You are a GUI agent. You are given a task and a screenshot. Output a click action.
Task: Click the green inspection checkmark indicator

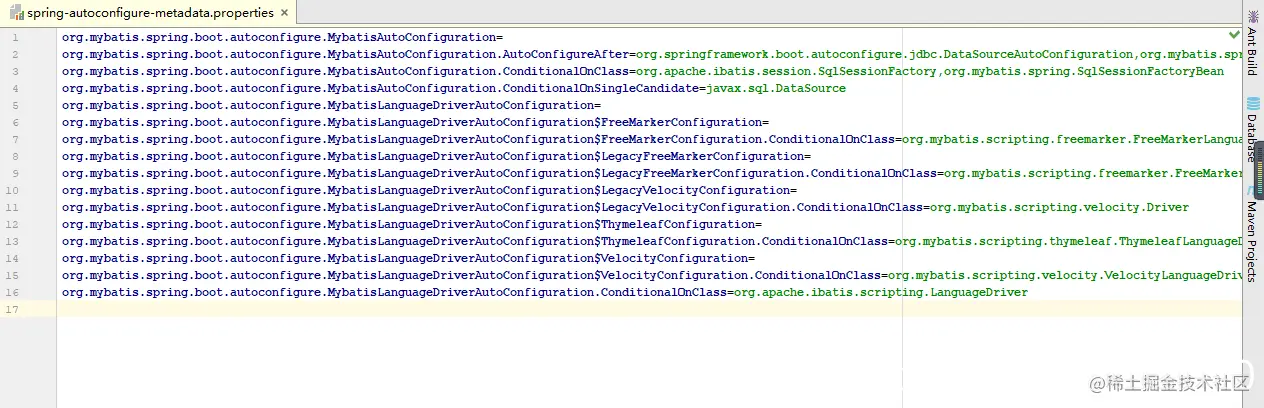click(x=1234, y=35)
